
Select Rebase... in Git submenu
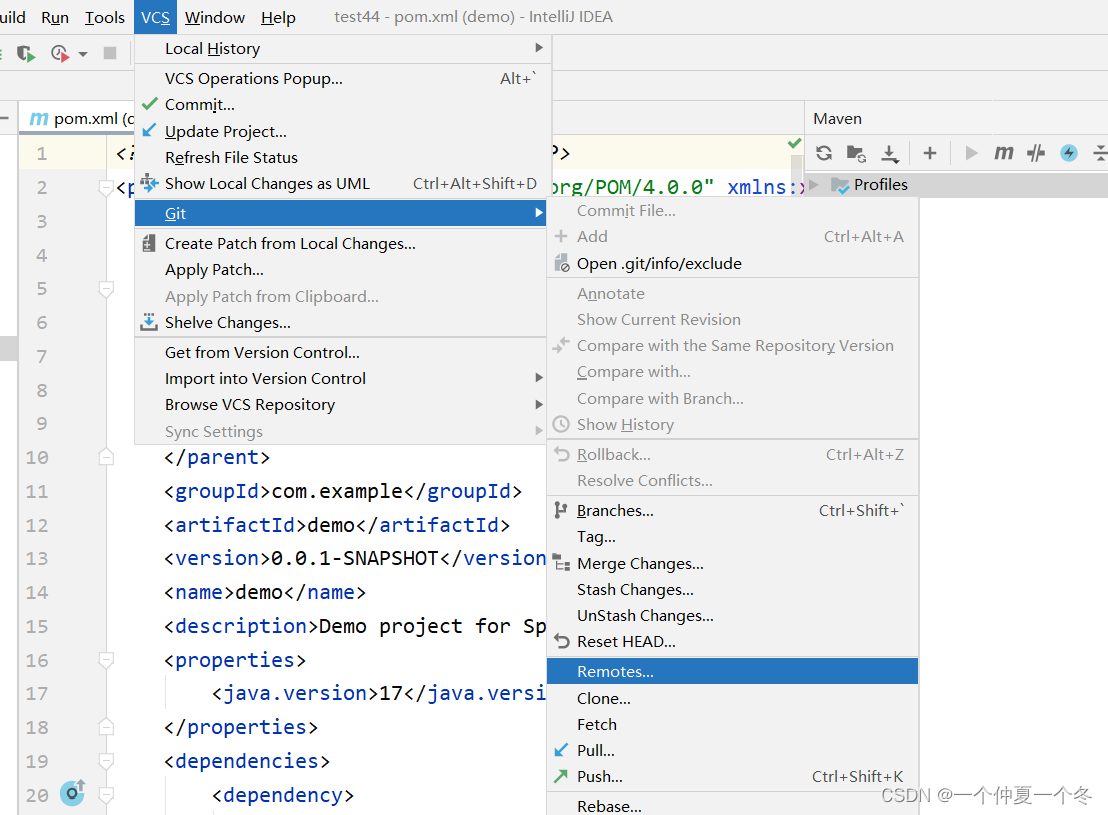coord(733,806)
